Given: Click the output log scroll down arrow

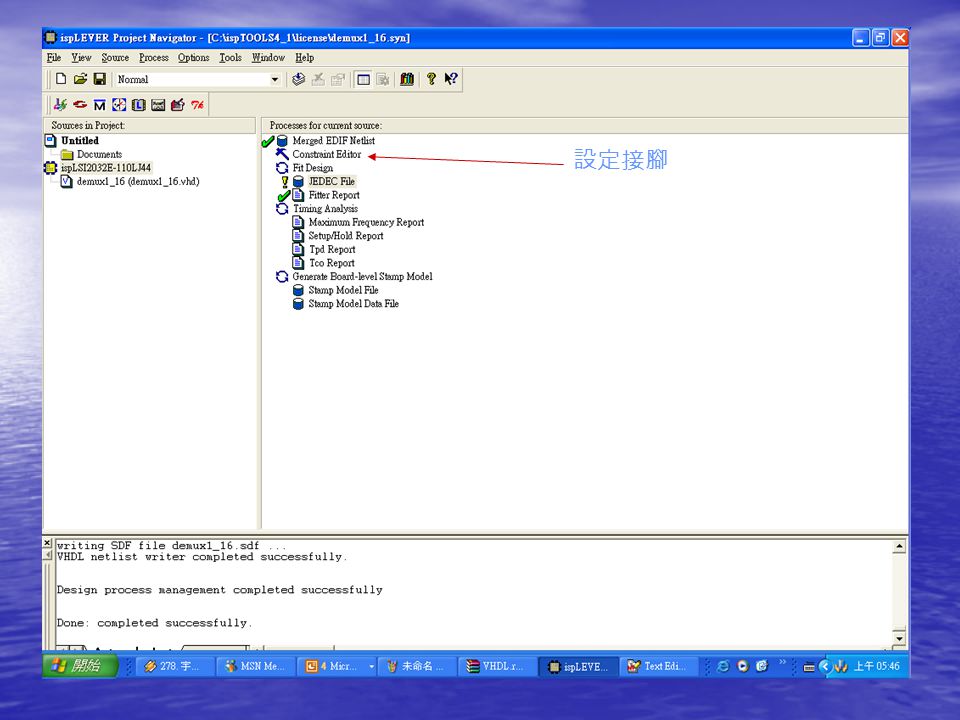Looking at the screenshot, I should click(x=899, y=639).
